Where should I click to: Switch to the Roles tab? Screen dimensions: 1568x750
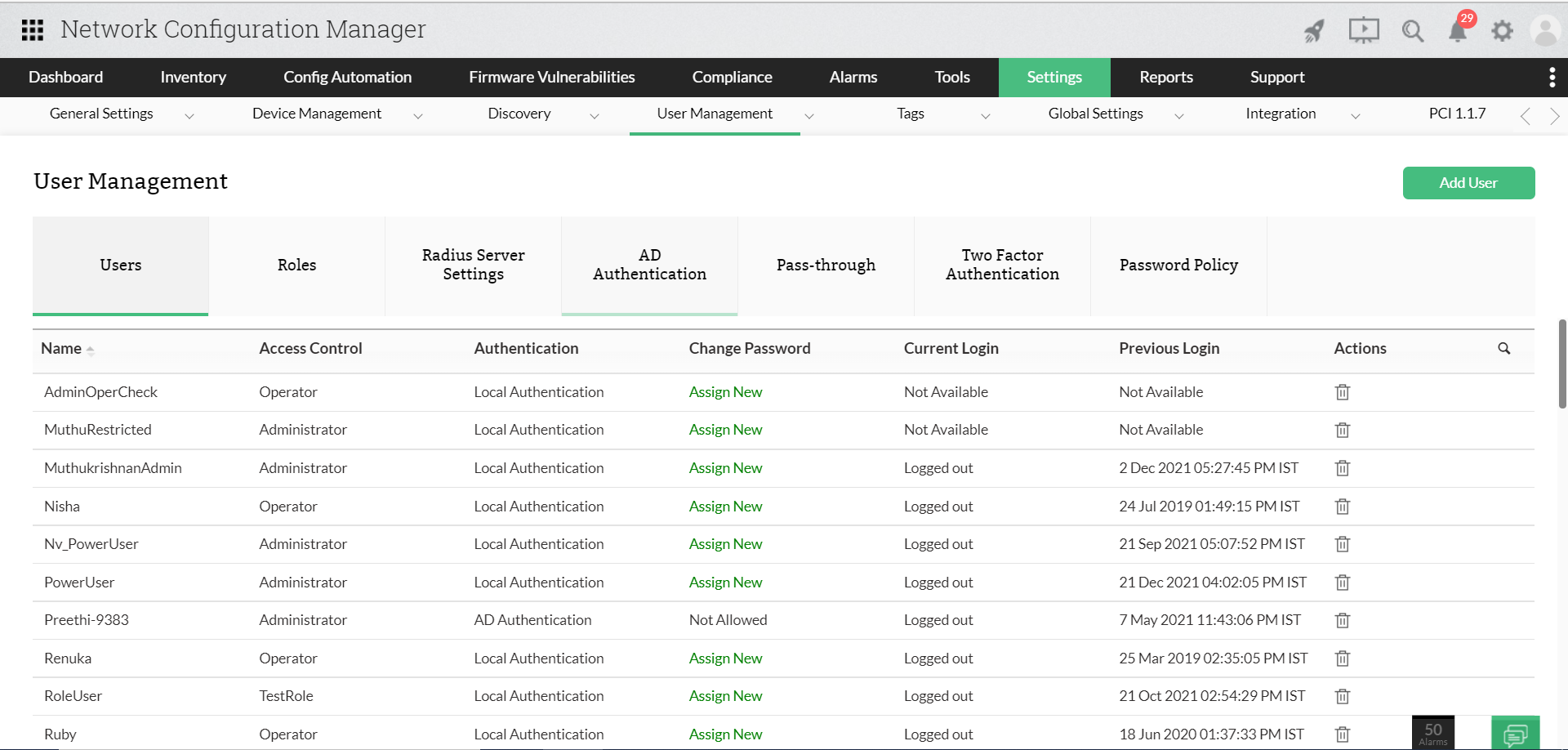(296, 266)
